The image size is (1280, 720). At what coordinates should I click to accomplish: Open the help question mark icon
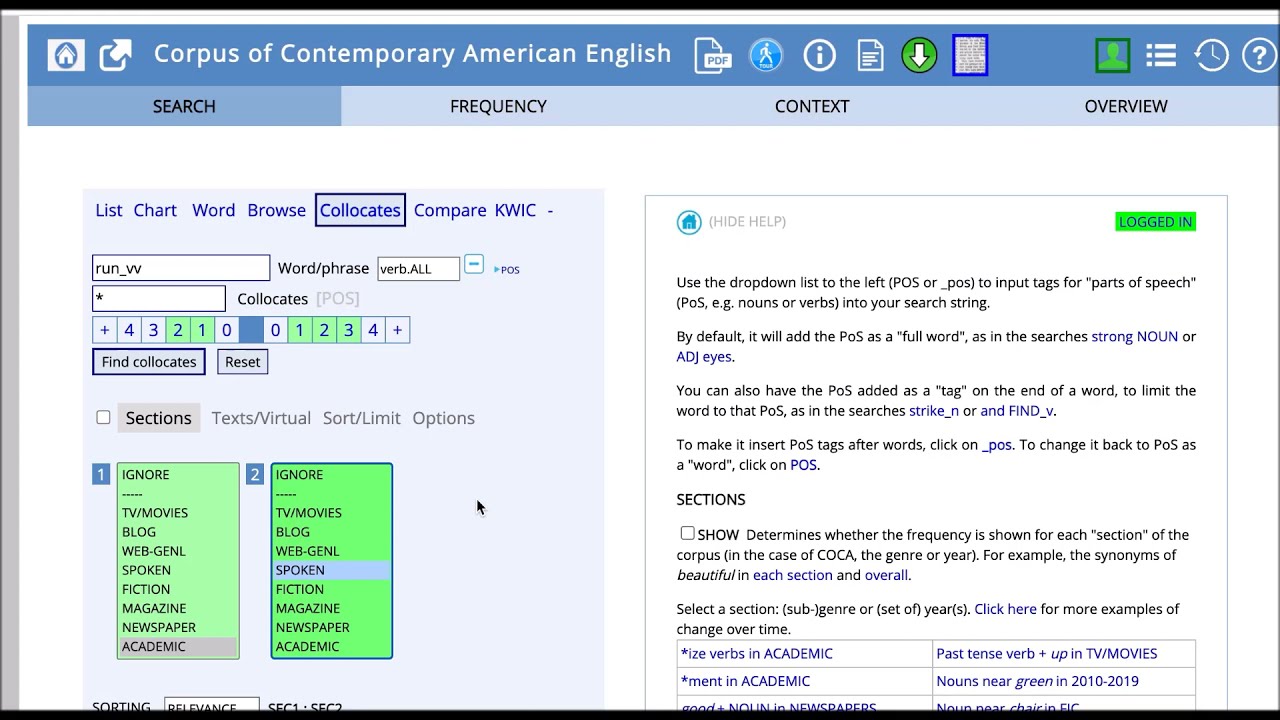[1259, 55]
